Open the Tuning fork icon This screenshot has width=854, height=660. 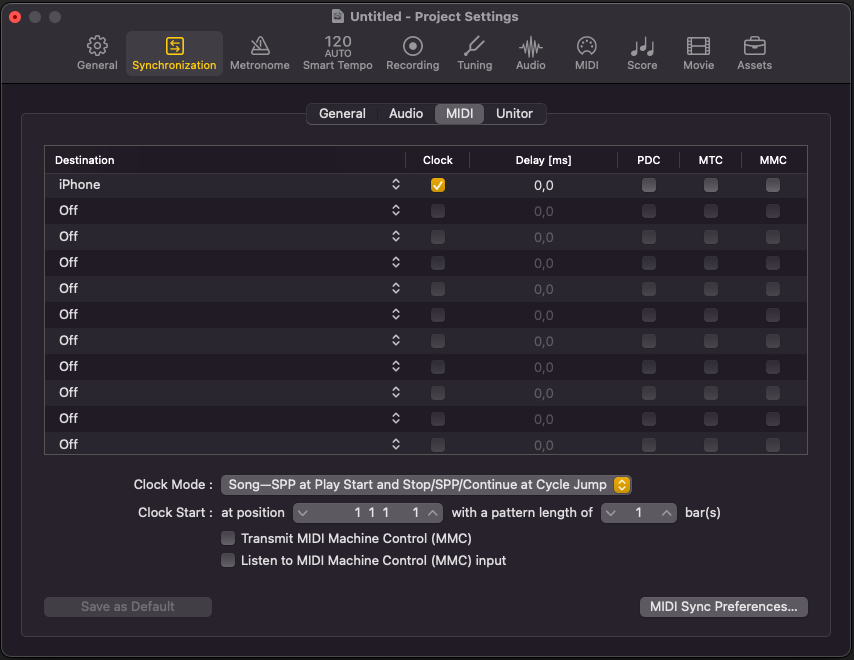pos(474,53)
